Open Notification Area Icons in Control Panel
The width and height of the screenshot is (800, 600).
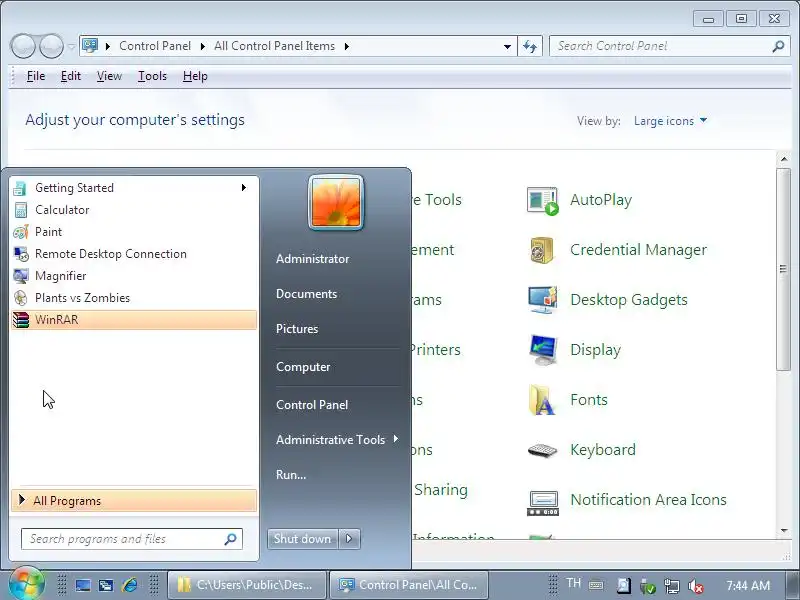[x=627, y=500]
